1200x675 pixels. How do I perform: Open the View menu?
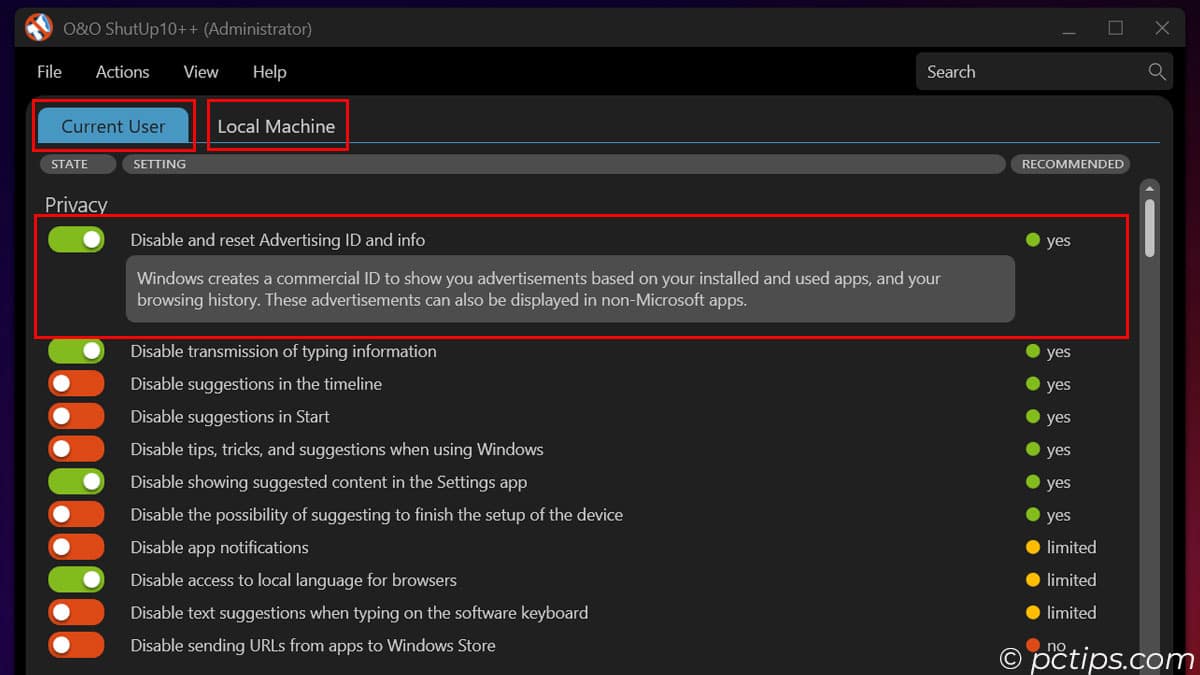click(x=201, y=72)
